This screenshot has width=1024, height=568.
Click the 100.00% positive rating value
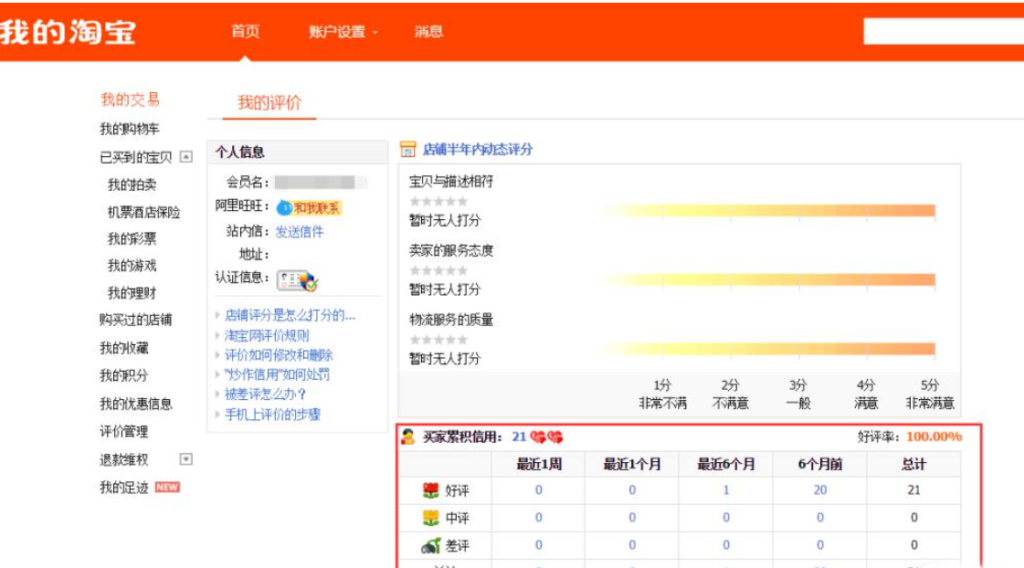[934, 437]
